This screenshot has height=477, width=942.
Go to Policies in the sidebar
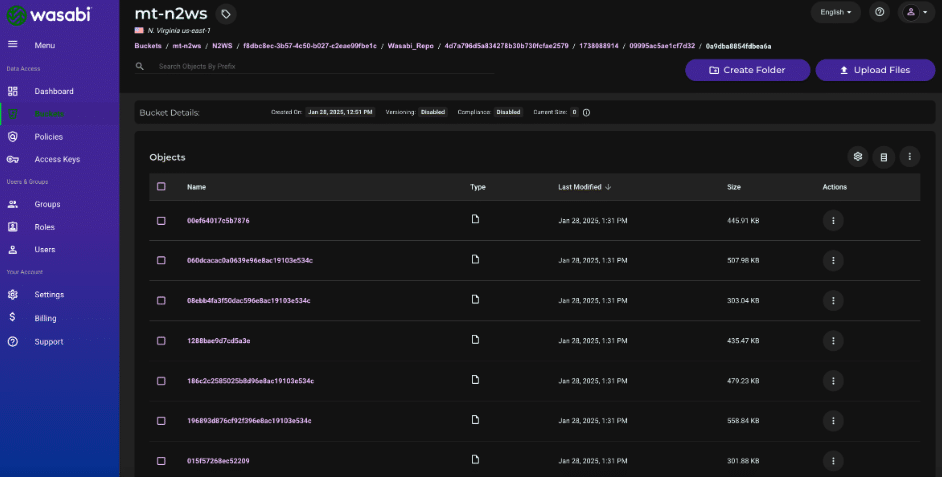point(49,137)
